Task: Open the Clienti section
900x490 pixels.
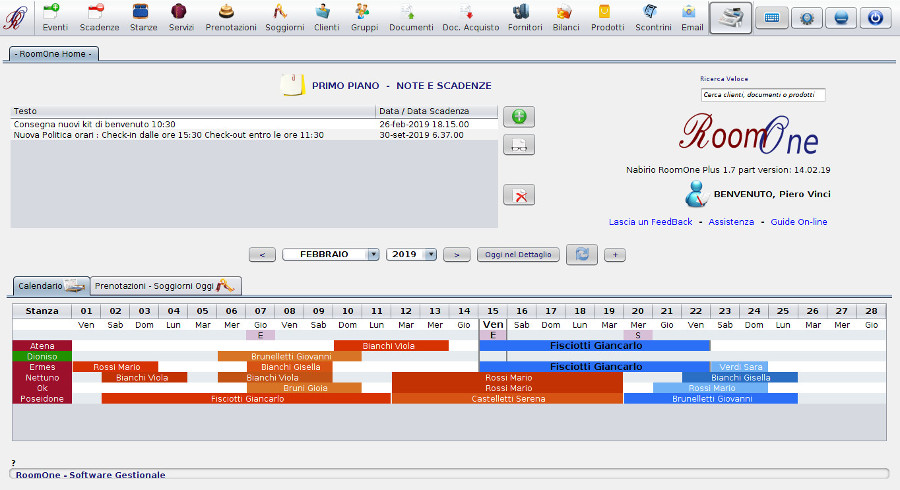Action: point(326,17)
